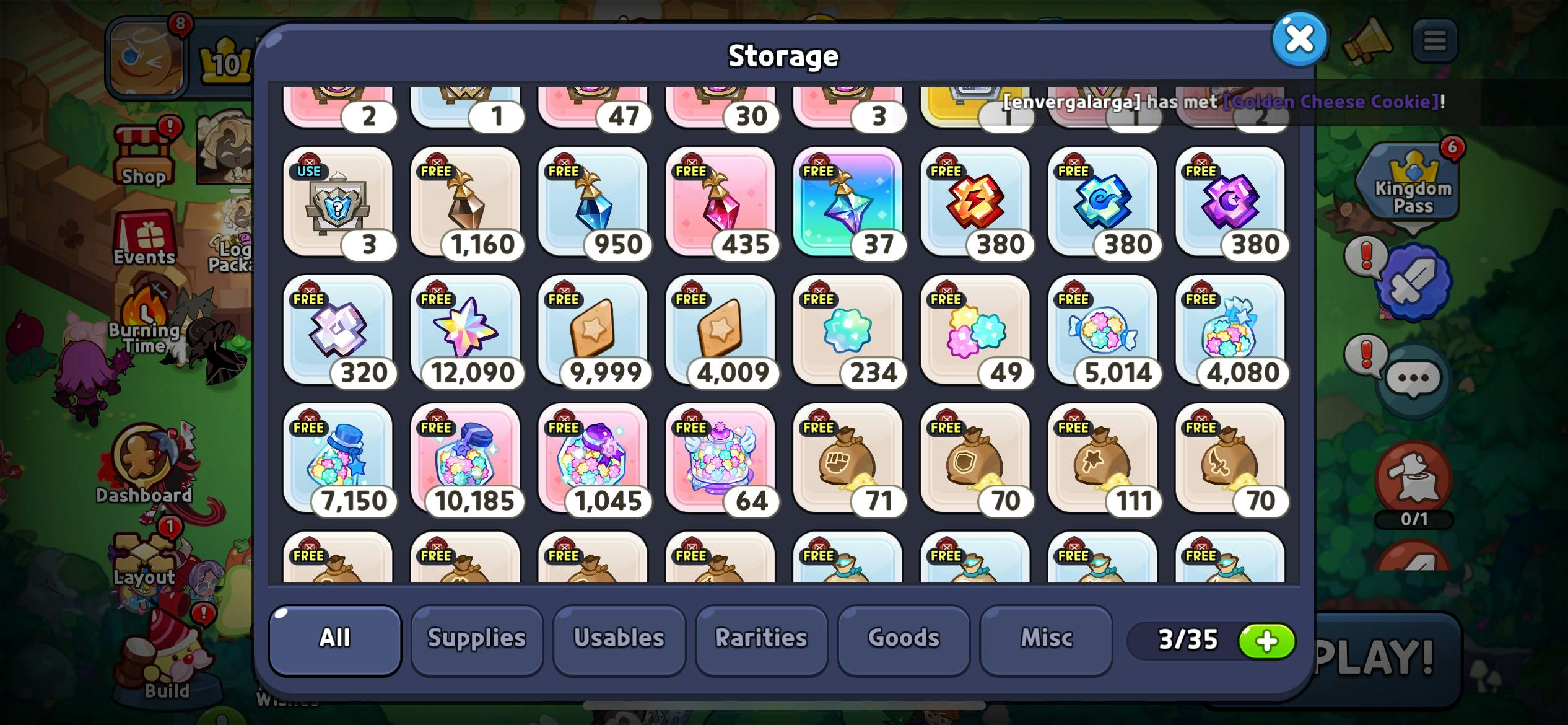Viewport: 1568px width, 725px height.
Task: Open the hamburger menu at top right
Action: (1434, 41)
